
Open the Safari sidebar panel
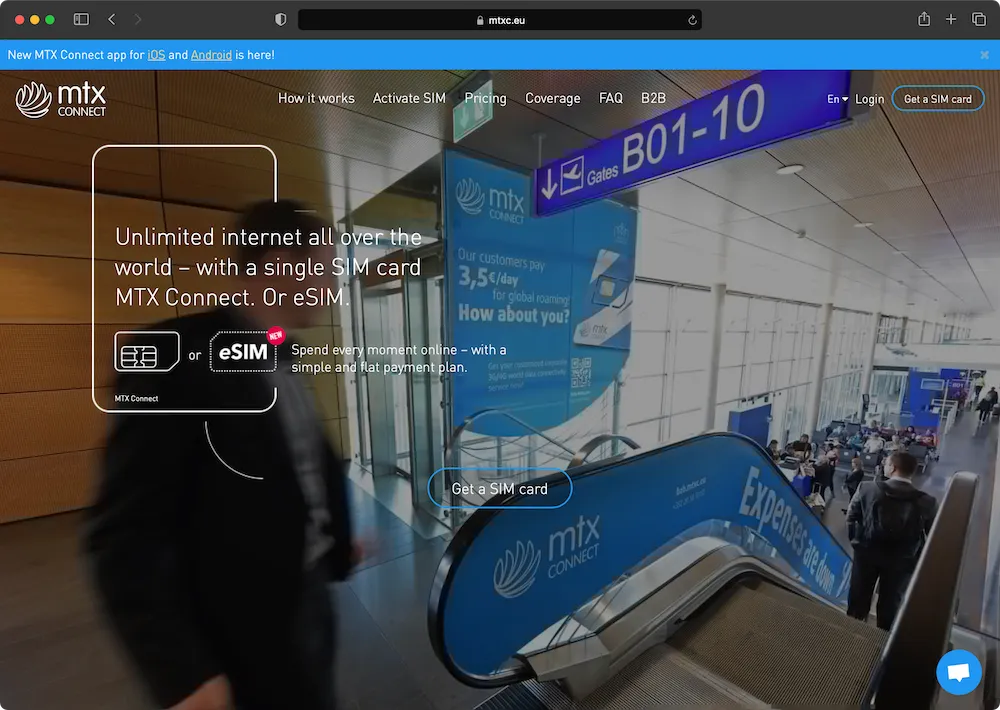pos(81,19)
